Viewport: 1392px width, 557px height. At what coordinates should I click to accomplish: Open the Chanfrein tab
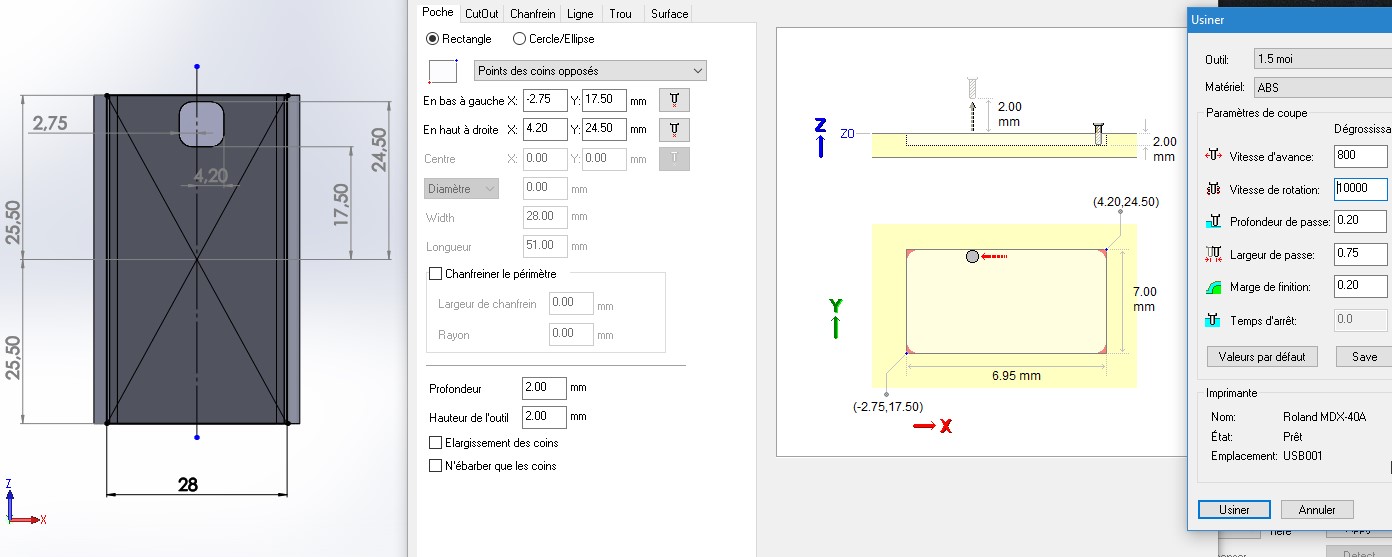(x=533, y=14)
